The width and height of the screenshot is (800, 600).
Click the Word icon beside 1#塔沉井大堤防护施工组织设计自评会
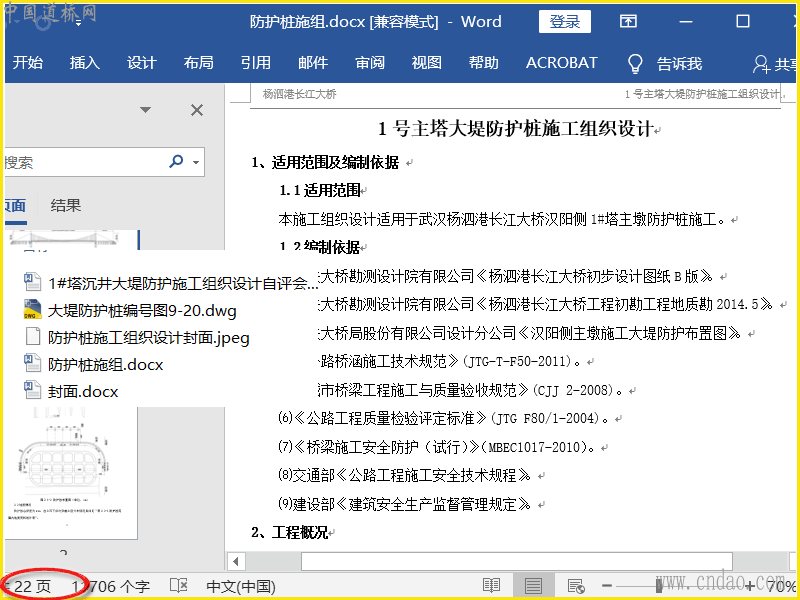click(33, 282)
